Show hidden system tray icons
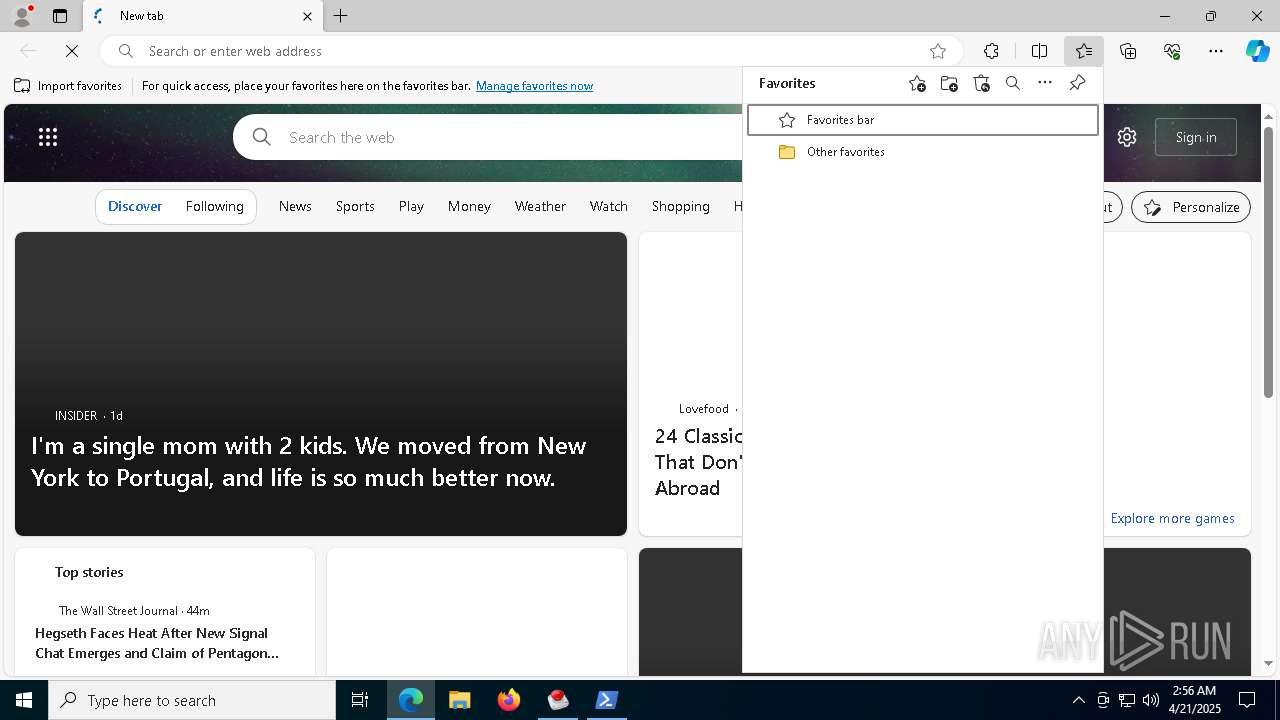The image size is (1280, 720). point(1078,700)
